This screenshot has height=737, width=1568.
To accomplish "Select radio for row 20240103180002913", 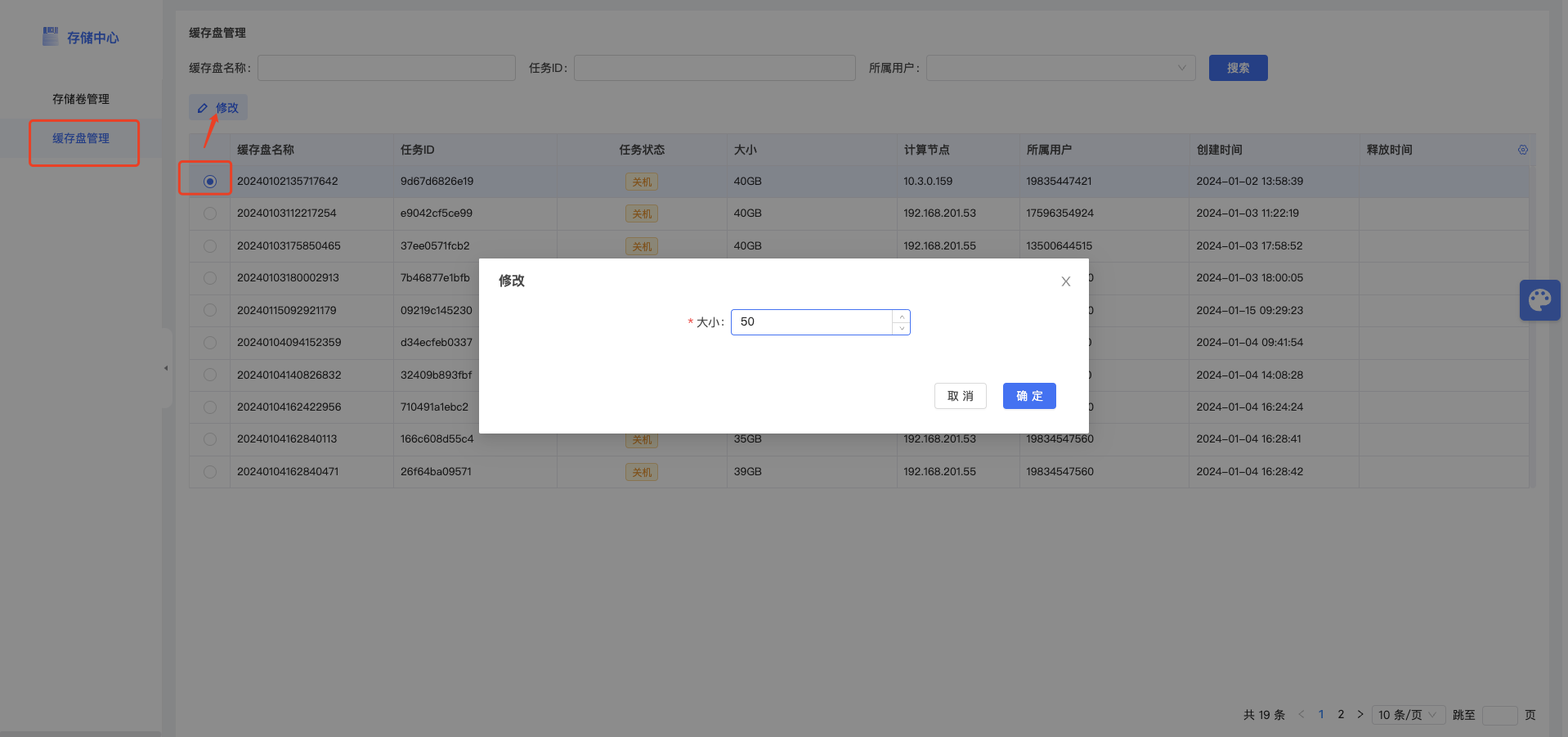I will click(210, 278).
